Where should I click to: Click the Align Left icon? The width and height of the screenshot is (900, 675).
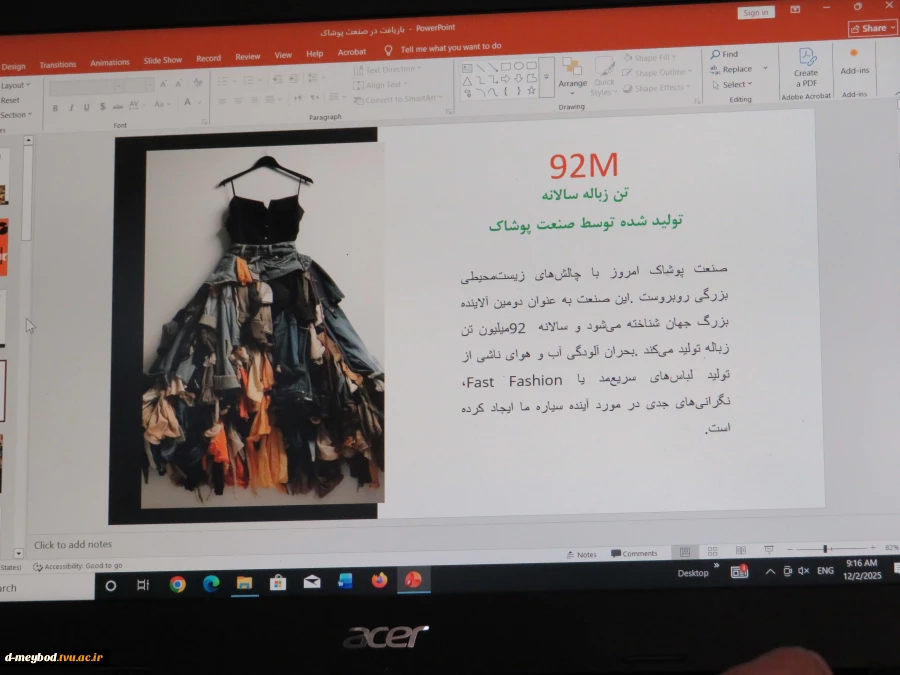click(x=223, y=102)
